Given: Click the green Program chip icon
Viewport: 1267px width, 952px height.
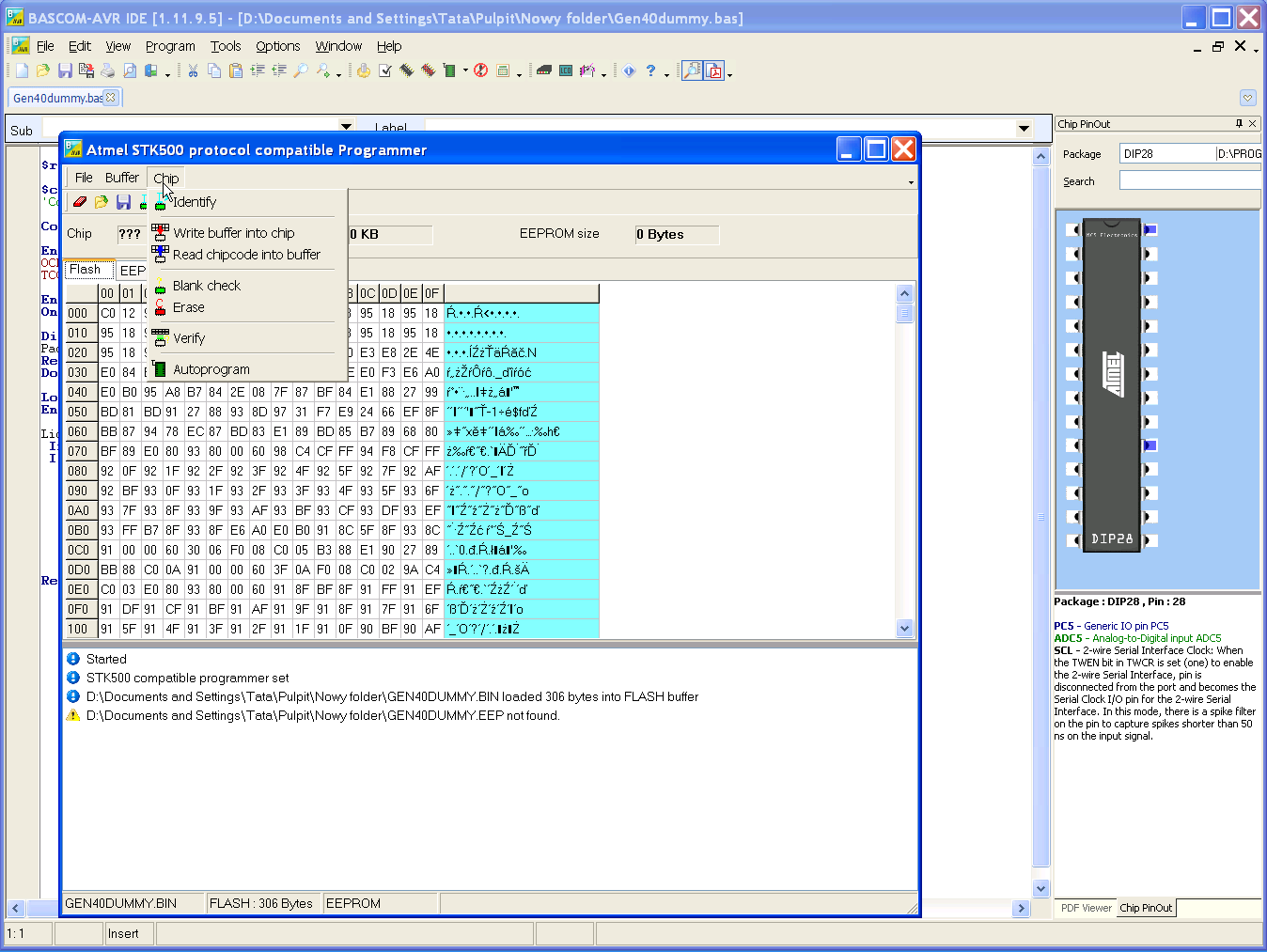Looking at the screenshot, I should tap(449, 70).
